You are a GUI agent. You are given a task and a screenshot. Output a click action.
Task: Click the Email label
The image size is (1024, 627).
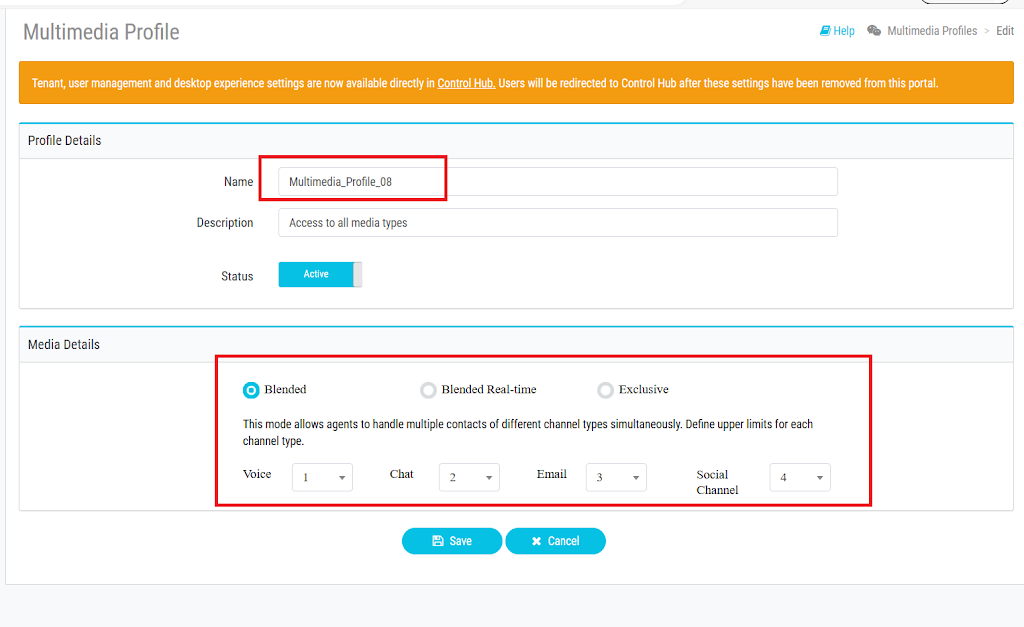(x=552, y=474)
